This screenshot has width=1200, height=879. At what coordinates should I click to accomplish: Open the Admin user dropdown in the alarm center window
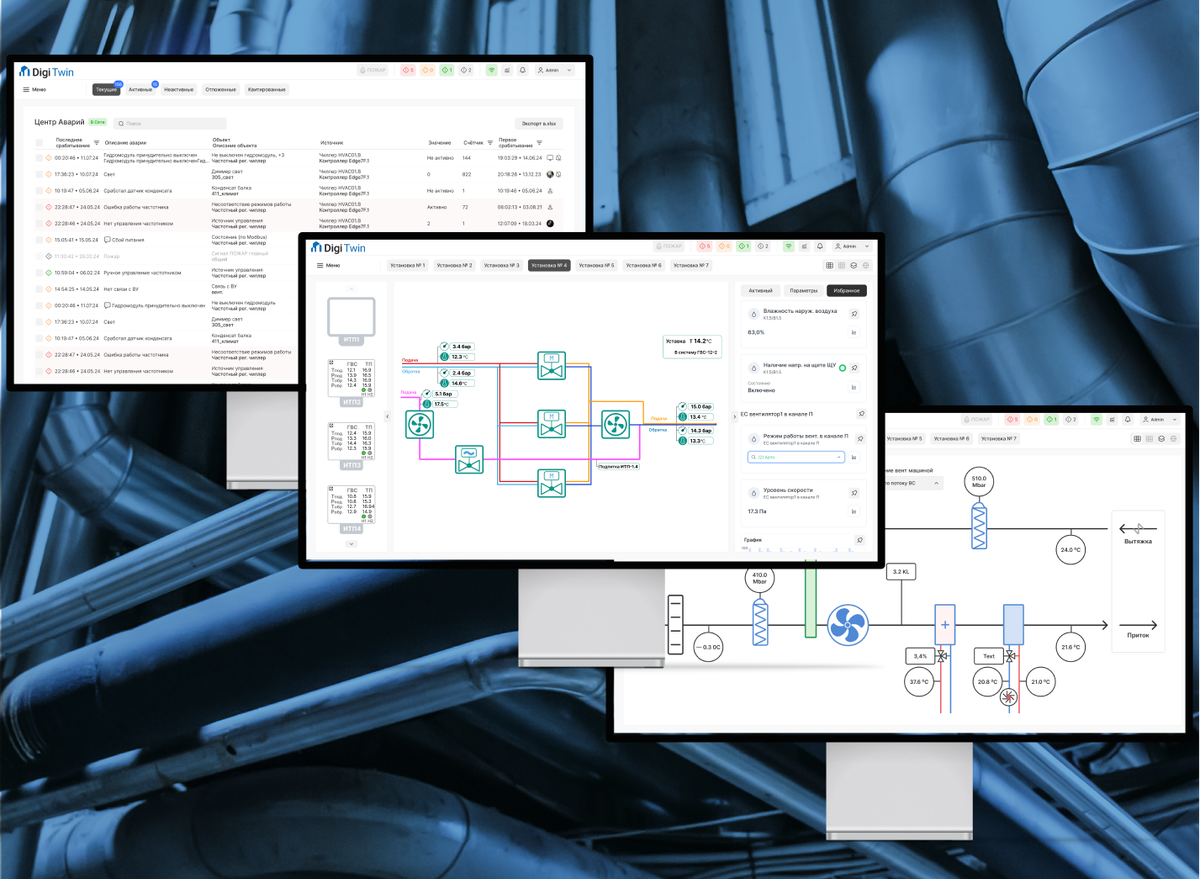[555, 71]
